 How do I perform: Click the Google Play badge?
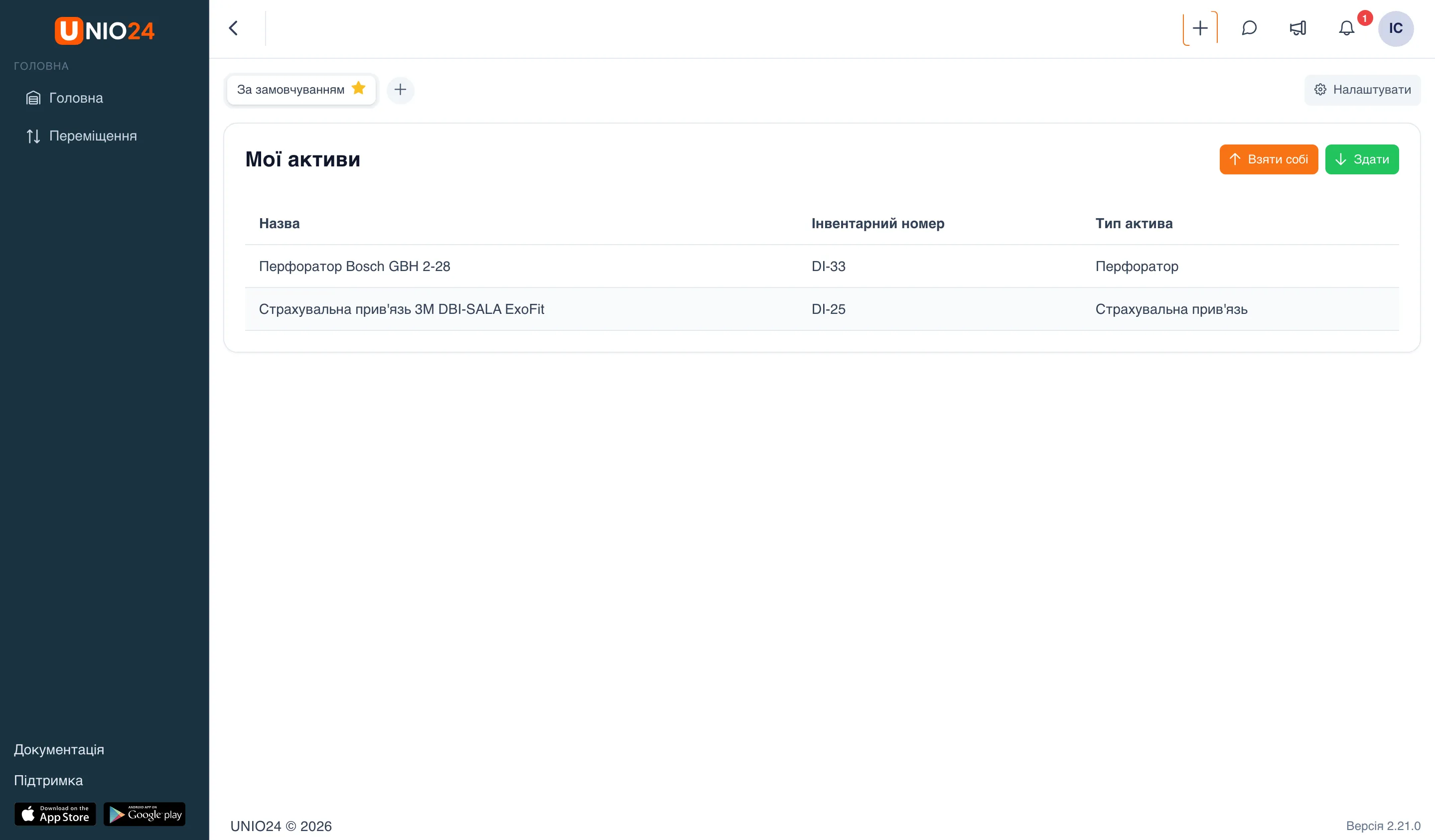coord(144,815)
